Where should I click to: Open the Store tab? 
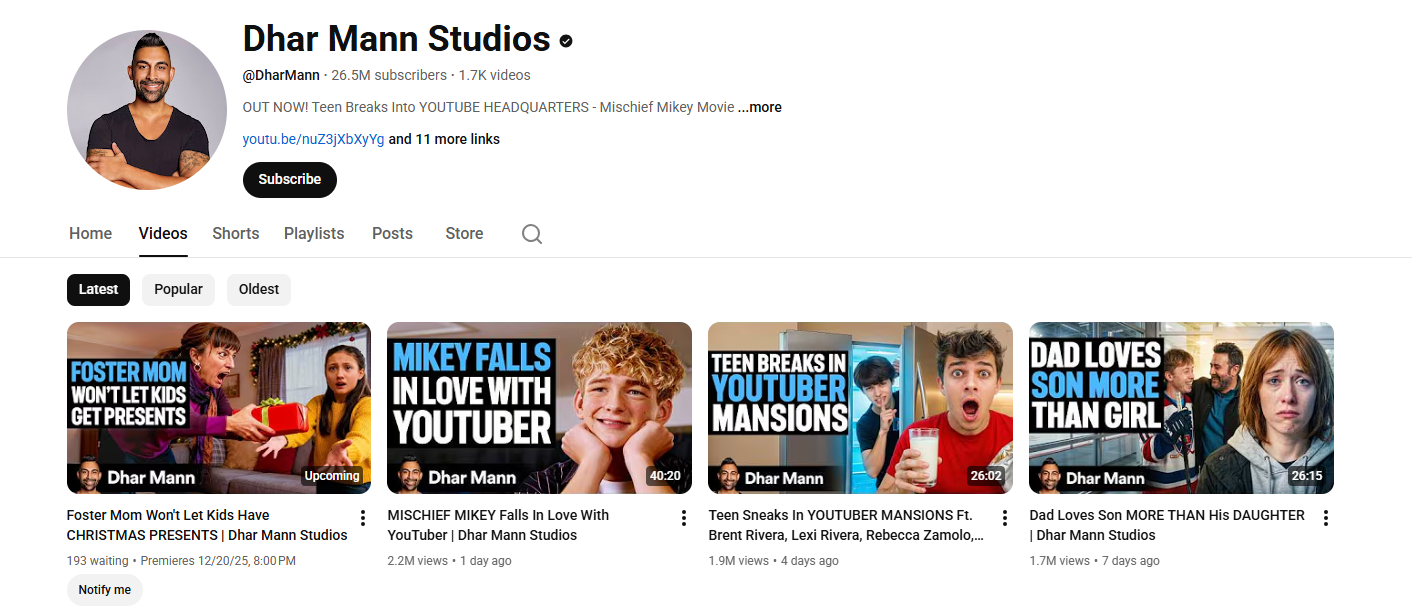point(464,233)
